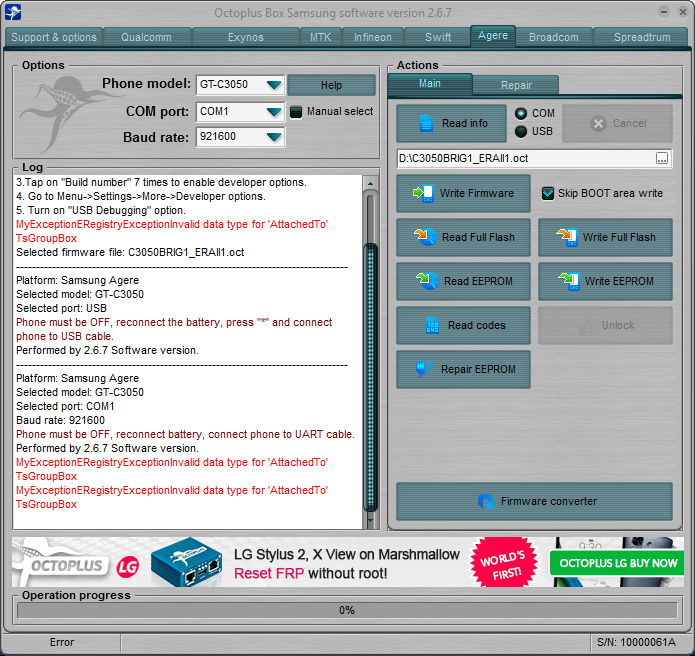Switch to the Swift tab
695x656 pixels.
438,37
